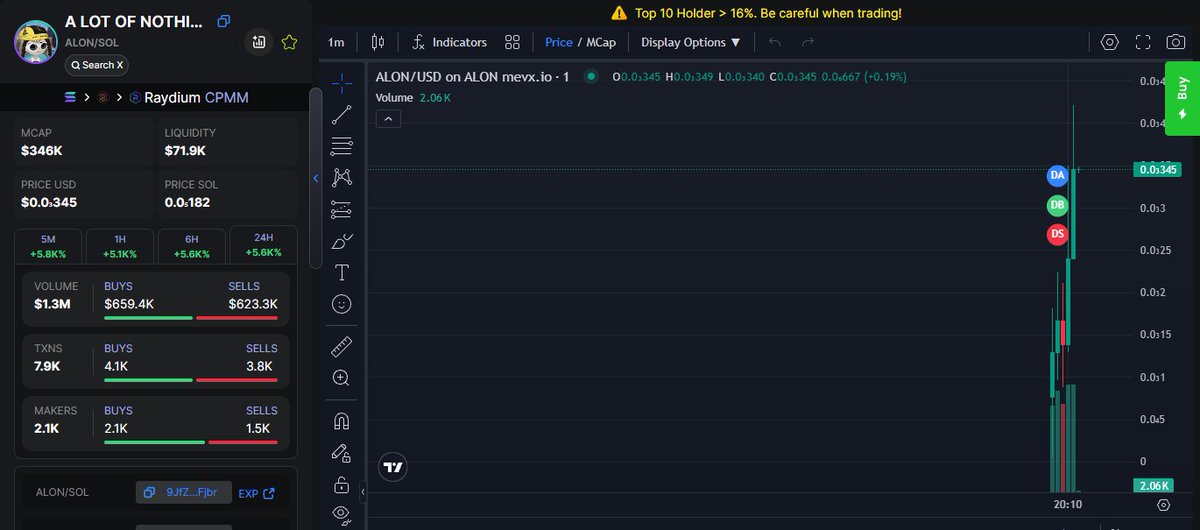Click the Volume 2.06K legend label
The image size is (1200, 530).
click(x=413, y=97)
